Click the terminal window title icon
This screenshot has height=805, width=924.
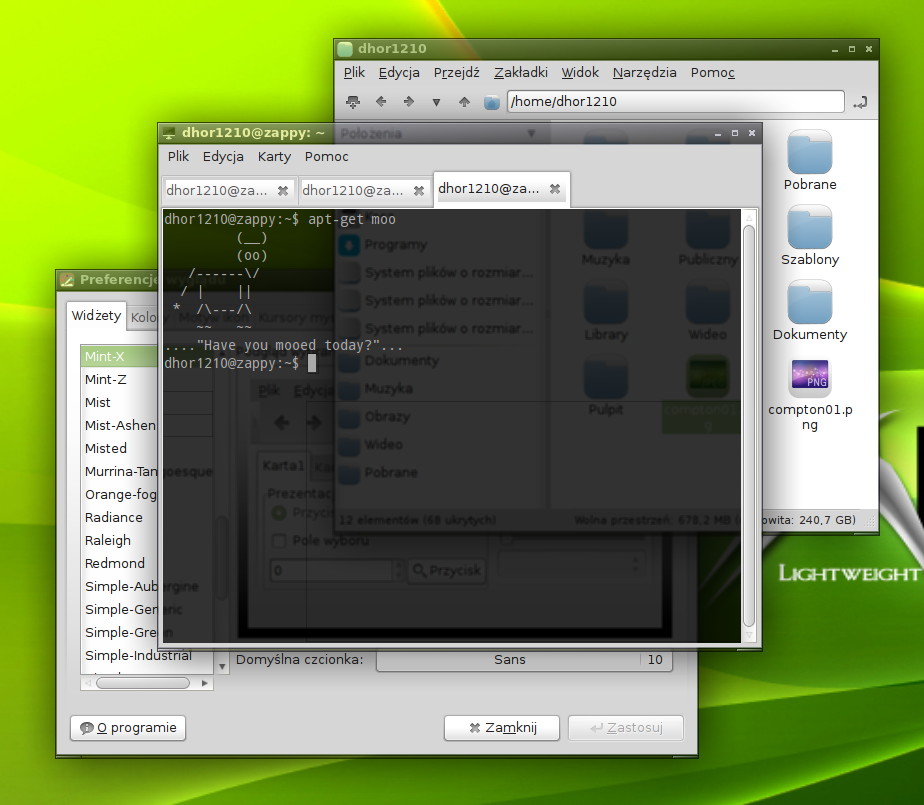pyautogui.click(x=170, y=133)
